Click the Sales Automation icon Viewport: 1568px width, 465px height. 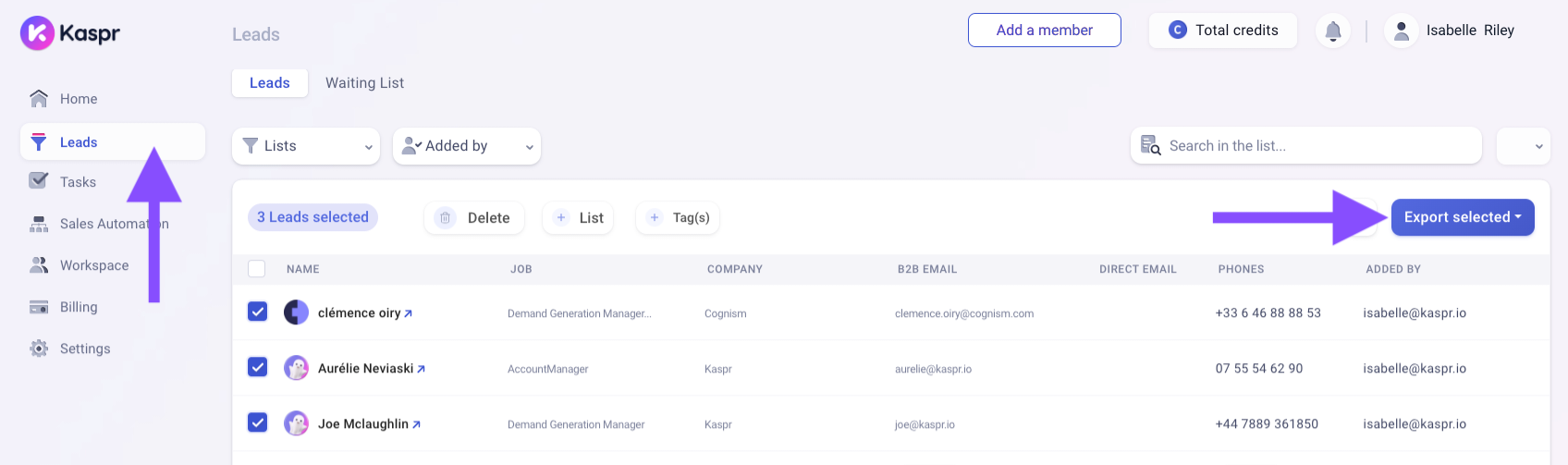pos(39,224)
